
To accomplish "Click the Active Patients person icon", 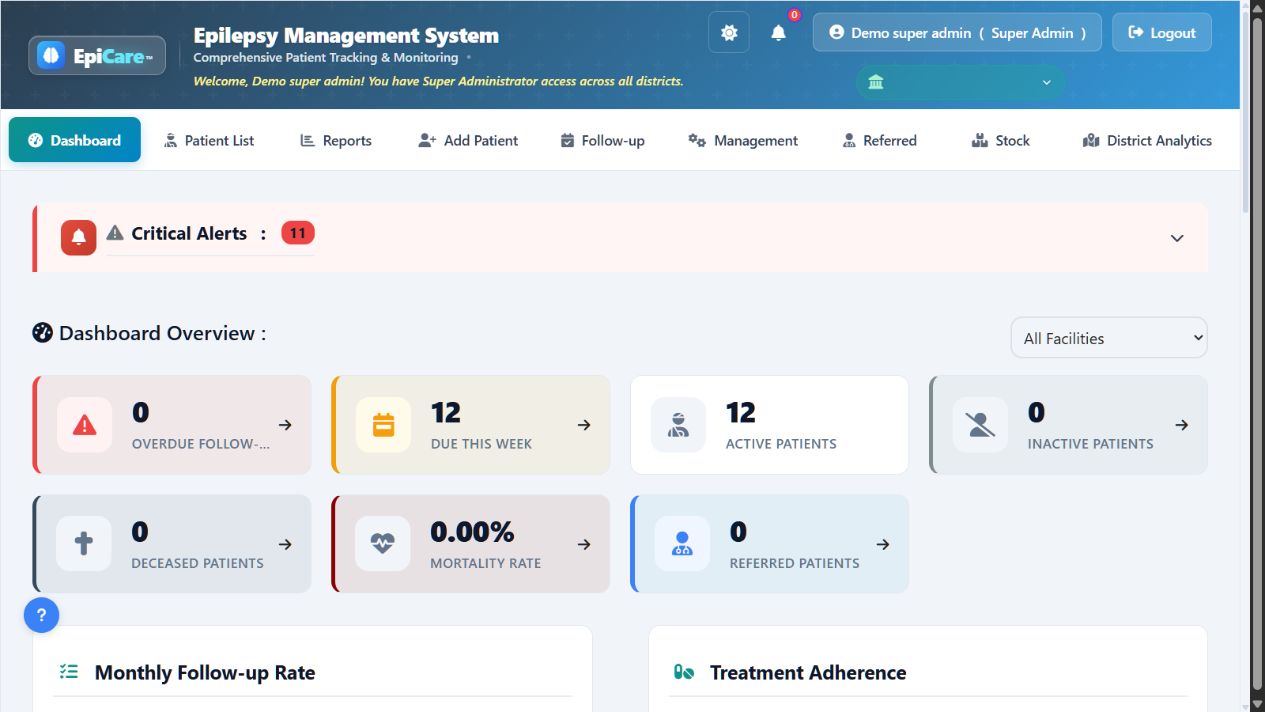I will [x=679, y=425].
